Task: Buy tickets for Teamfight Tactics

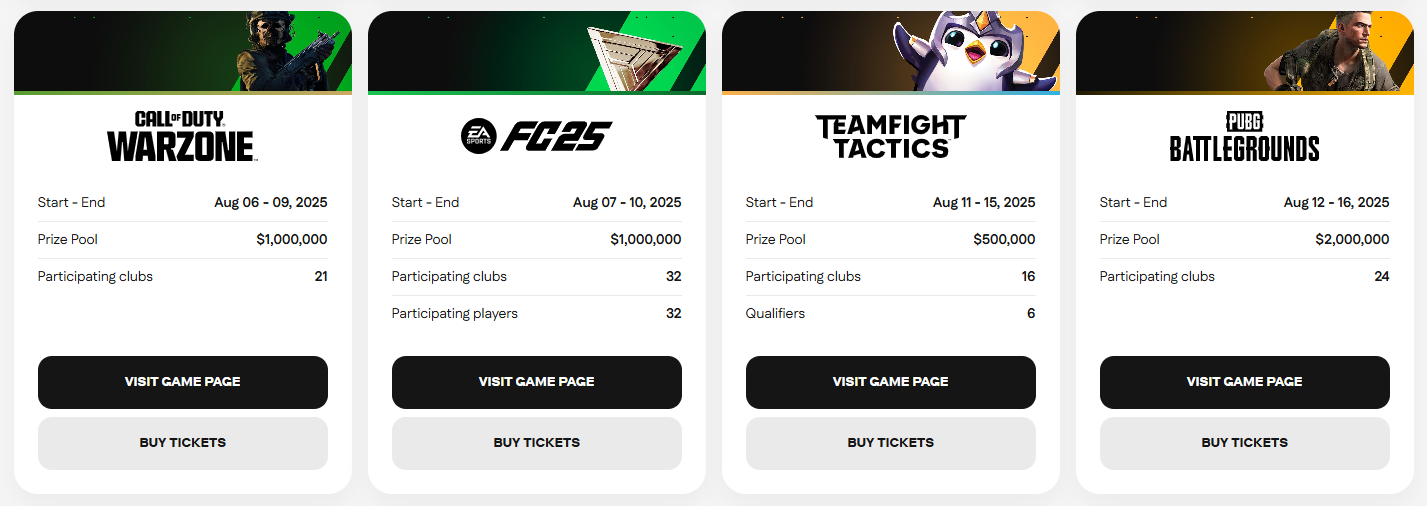Action: [891, 443]
